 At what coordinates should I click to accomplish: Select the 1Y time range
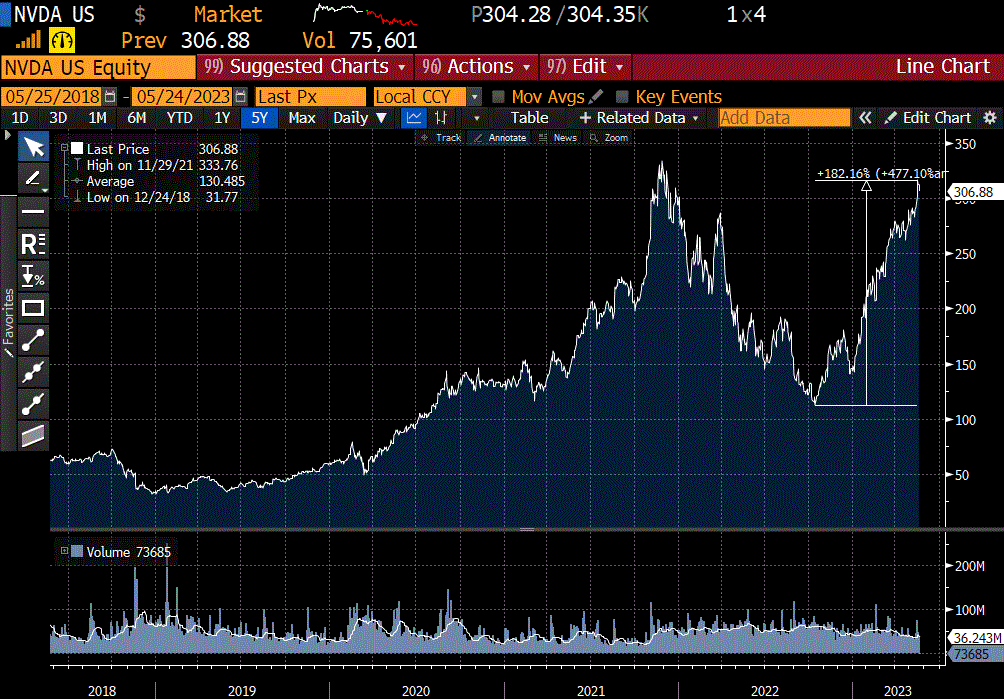[x=222, y=118]
